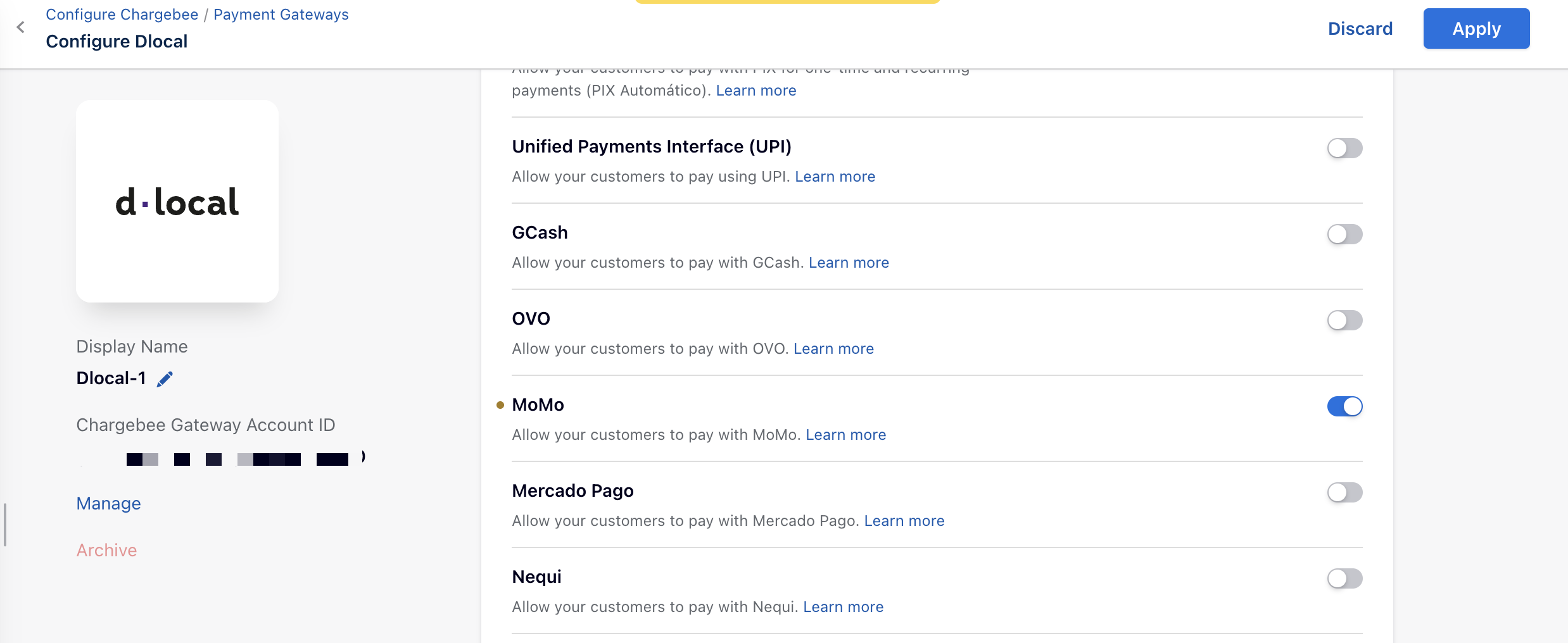Viewport: 1568px width, 643px height.
Task: Go to Payment Gateways breadcrumb
Action: tap(281, 15)
